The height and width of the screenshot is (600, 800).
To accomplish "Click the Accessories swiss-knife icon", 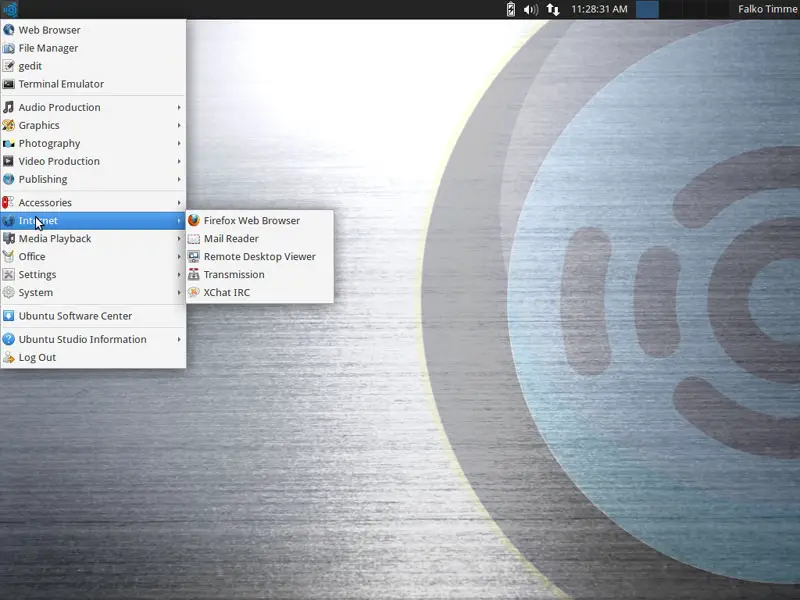I will coord(9,203).
